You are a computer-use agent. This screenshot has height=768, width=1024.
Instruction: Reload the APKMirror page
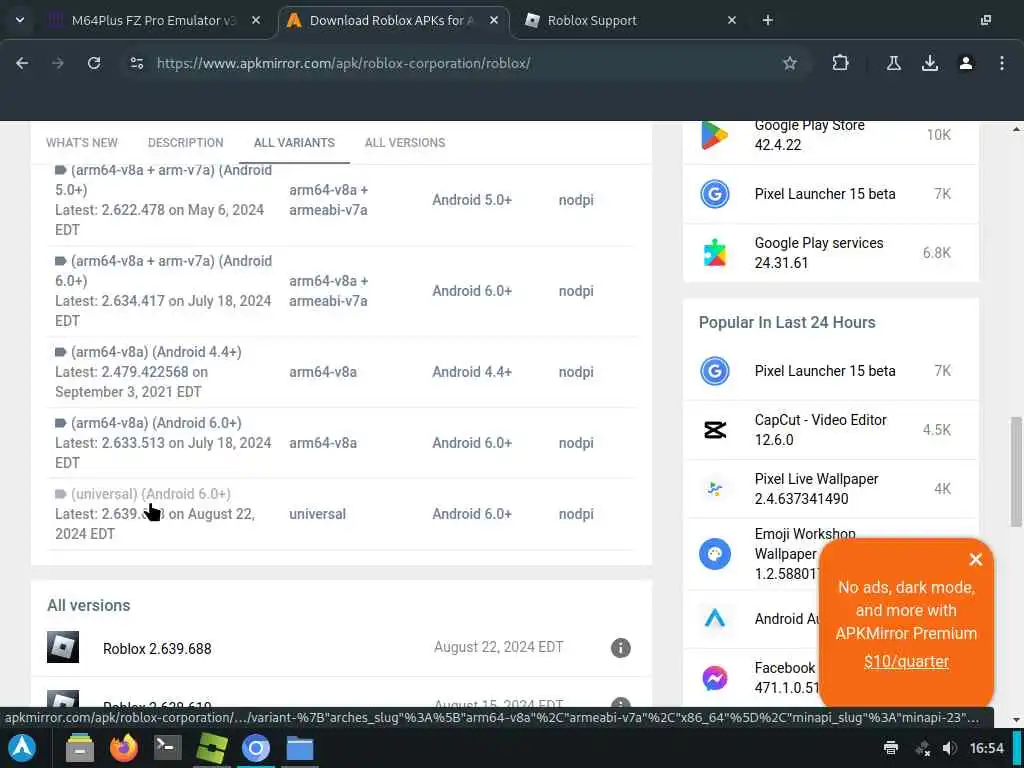tap(94, 63)
